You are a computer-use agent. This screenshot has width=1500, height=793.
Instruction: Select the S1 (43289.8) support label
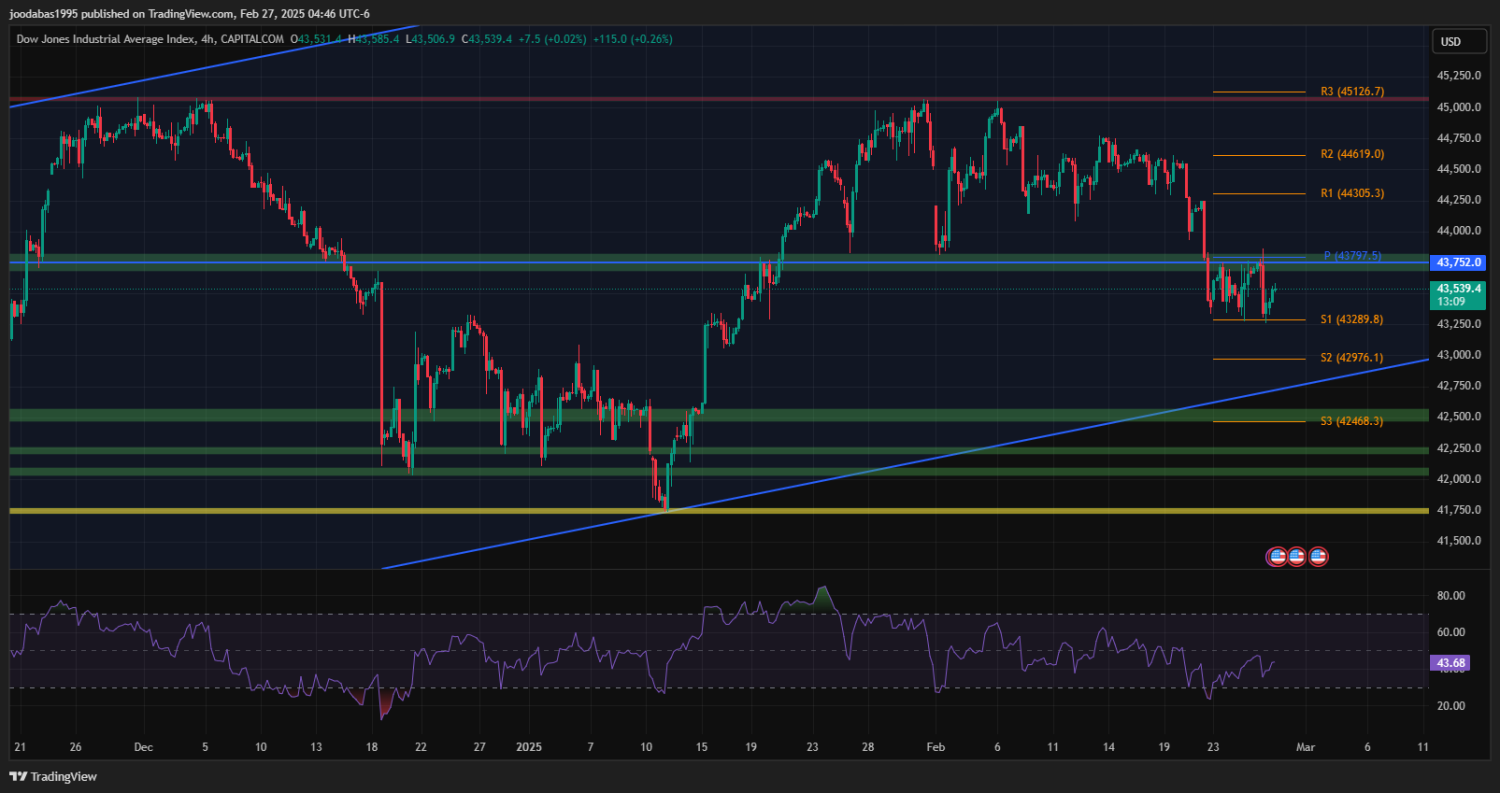[x=1351, y=320]
